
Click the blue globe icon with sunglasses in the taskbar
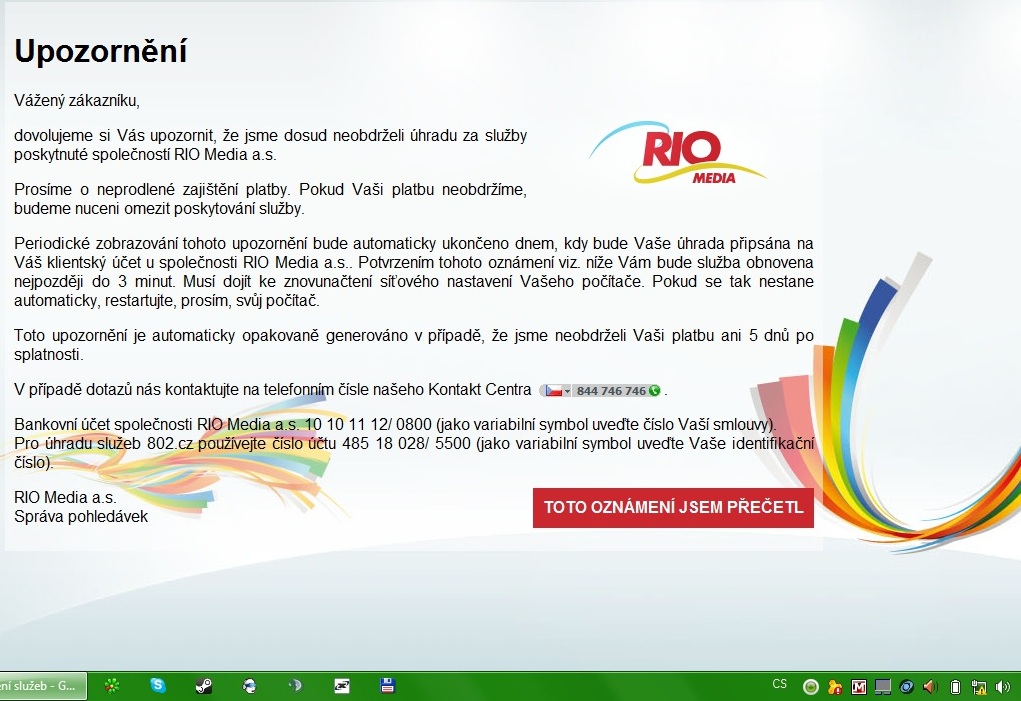click(249, 685)
